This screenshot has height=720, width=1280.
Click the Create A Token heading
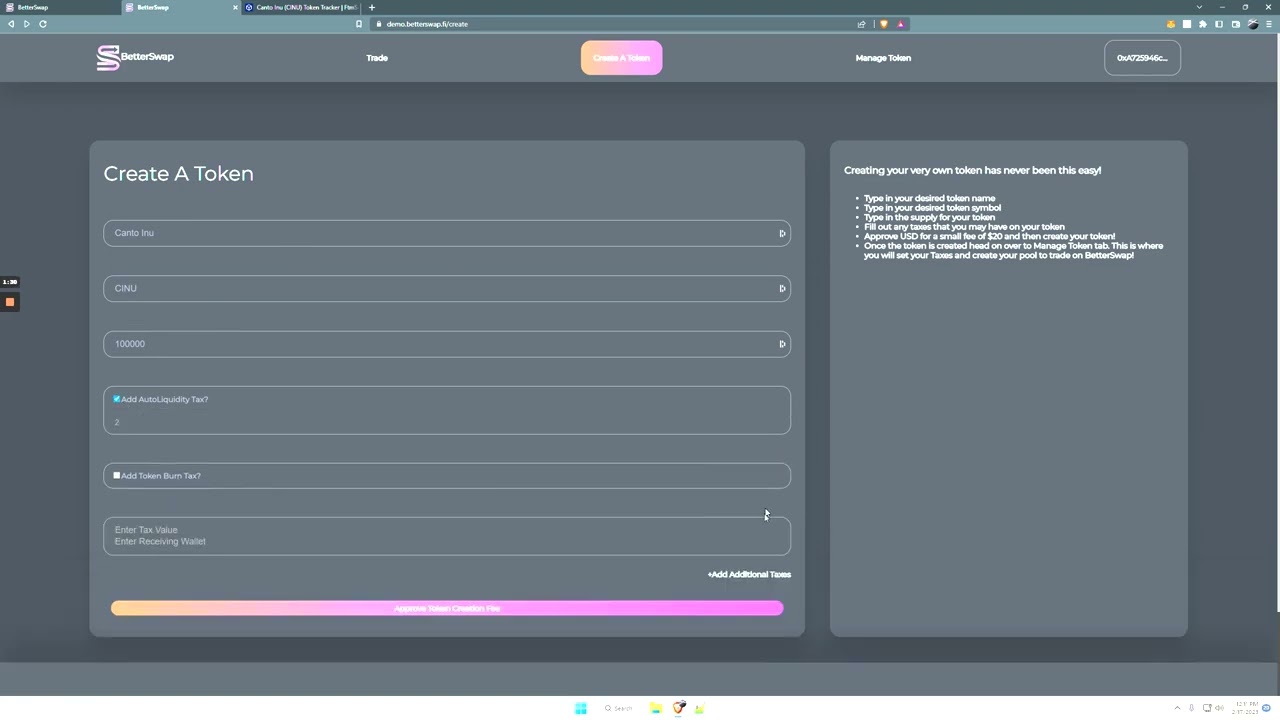tap(178, 174)
